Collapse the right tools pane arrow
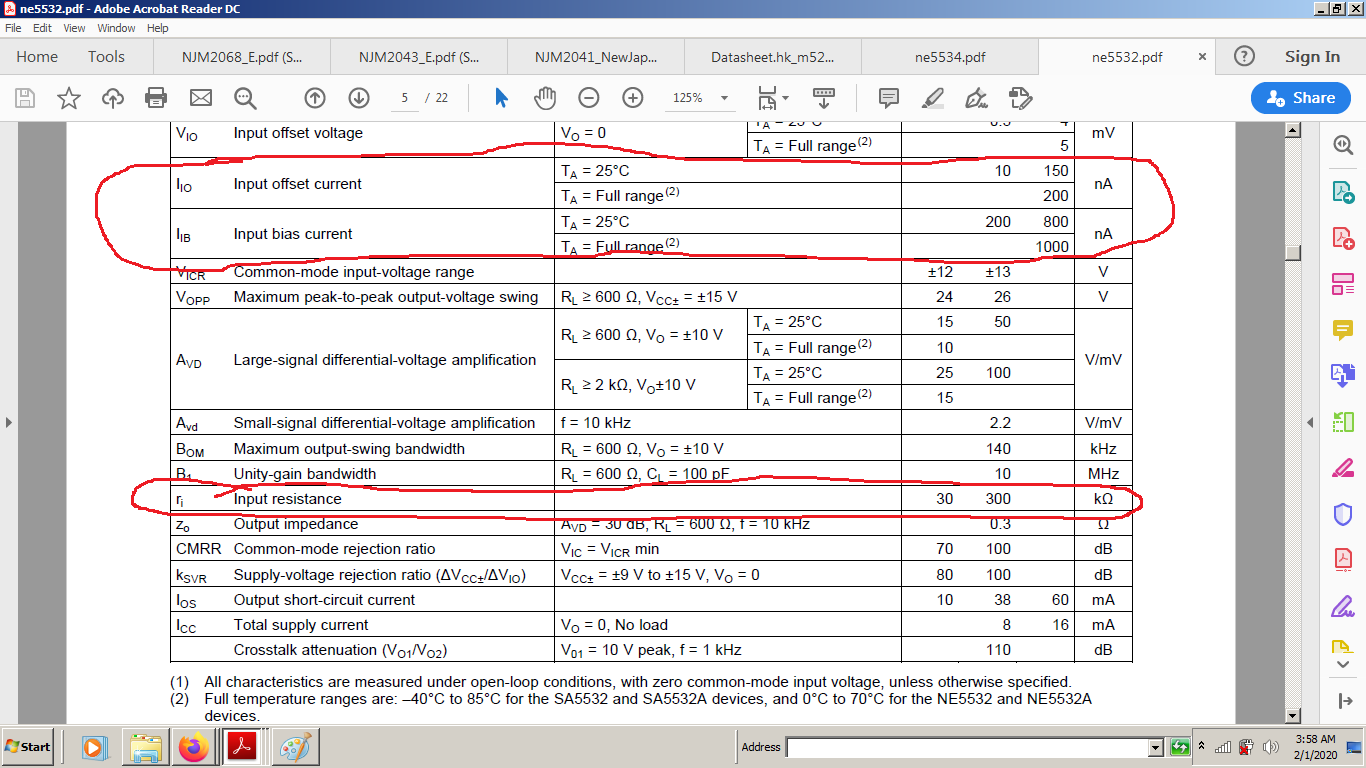 1312,423
